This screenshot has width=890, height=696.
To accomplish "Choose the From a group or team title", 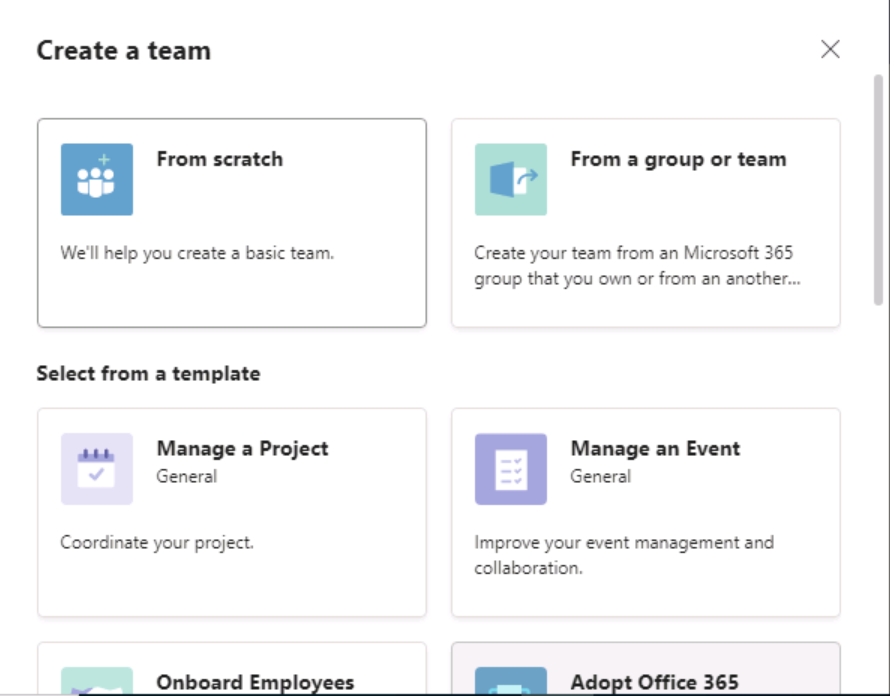I will click(x=678, y=160).
